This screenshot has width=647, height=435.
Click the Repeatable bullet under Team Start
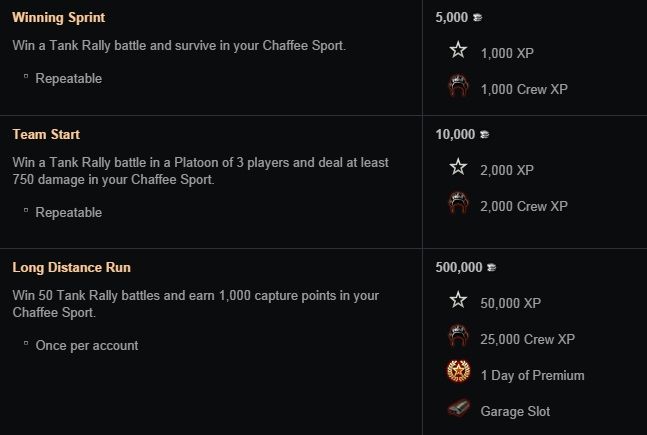pos(68,212)
